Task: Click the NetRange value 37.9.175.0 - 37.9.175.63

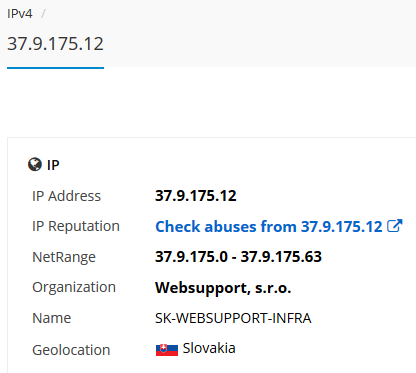Action: coord(238,257)
